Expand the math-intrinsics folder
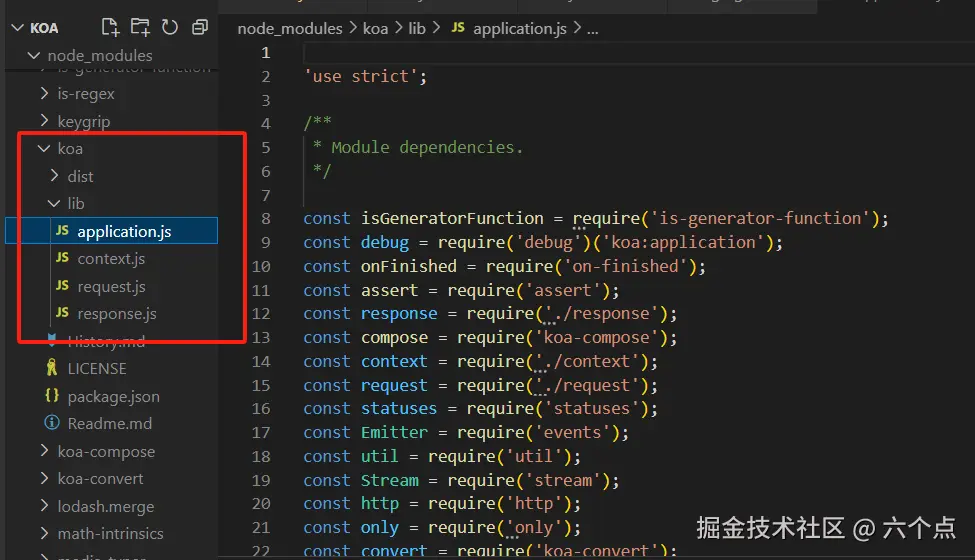The image size is (975, 560). click(x=44, y=533)
